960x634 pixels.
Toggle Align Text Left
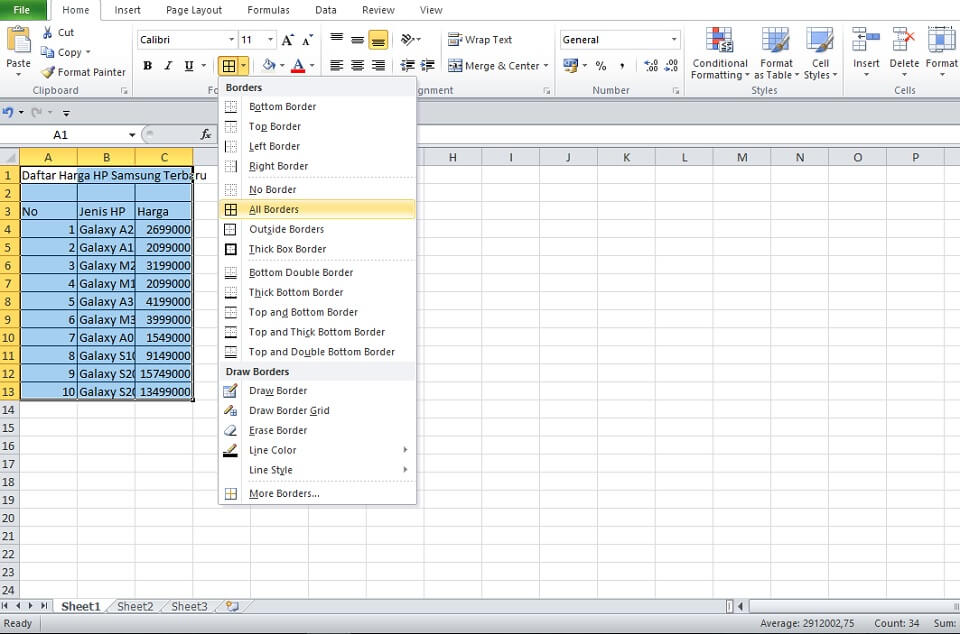[337, 65]
